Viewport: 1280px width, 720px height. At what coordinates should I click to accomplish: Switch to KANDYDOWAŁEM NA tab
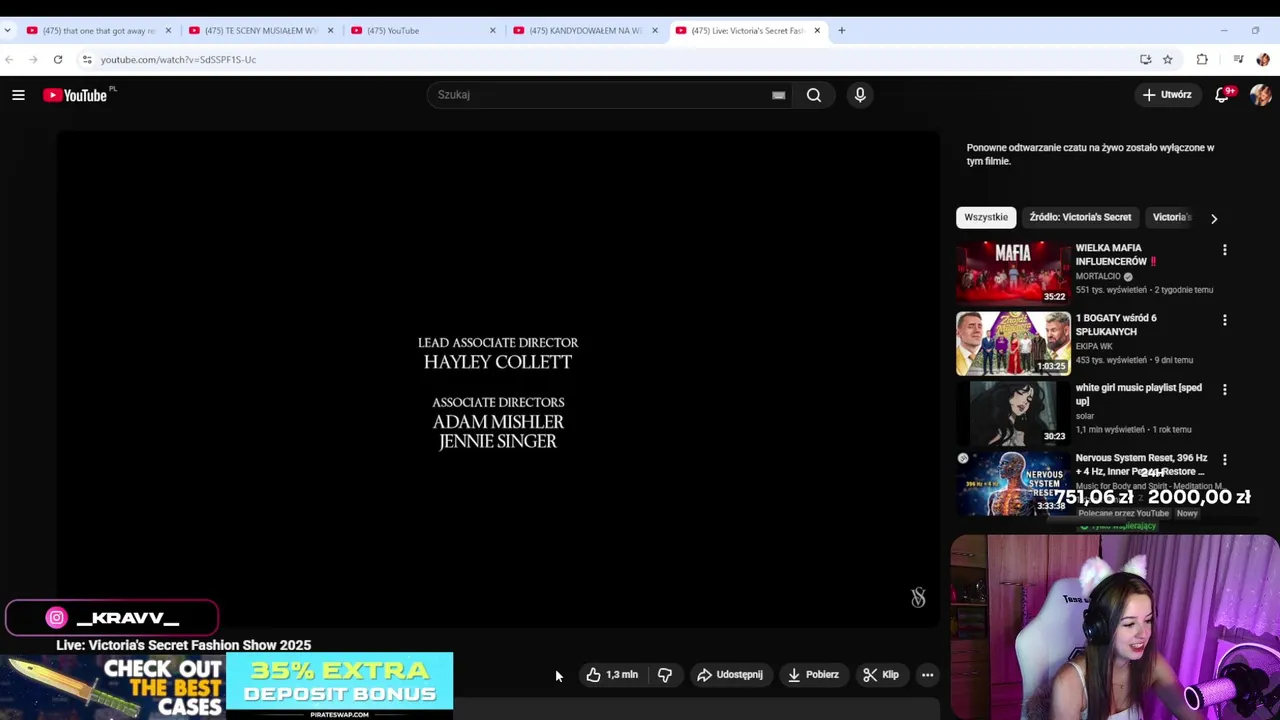pos(585,31)
